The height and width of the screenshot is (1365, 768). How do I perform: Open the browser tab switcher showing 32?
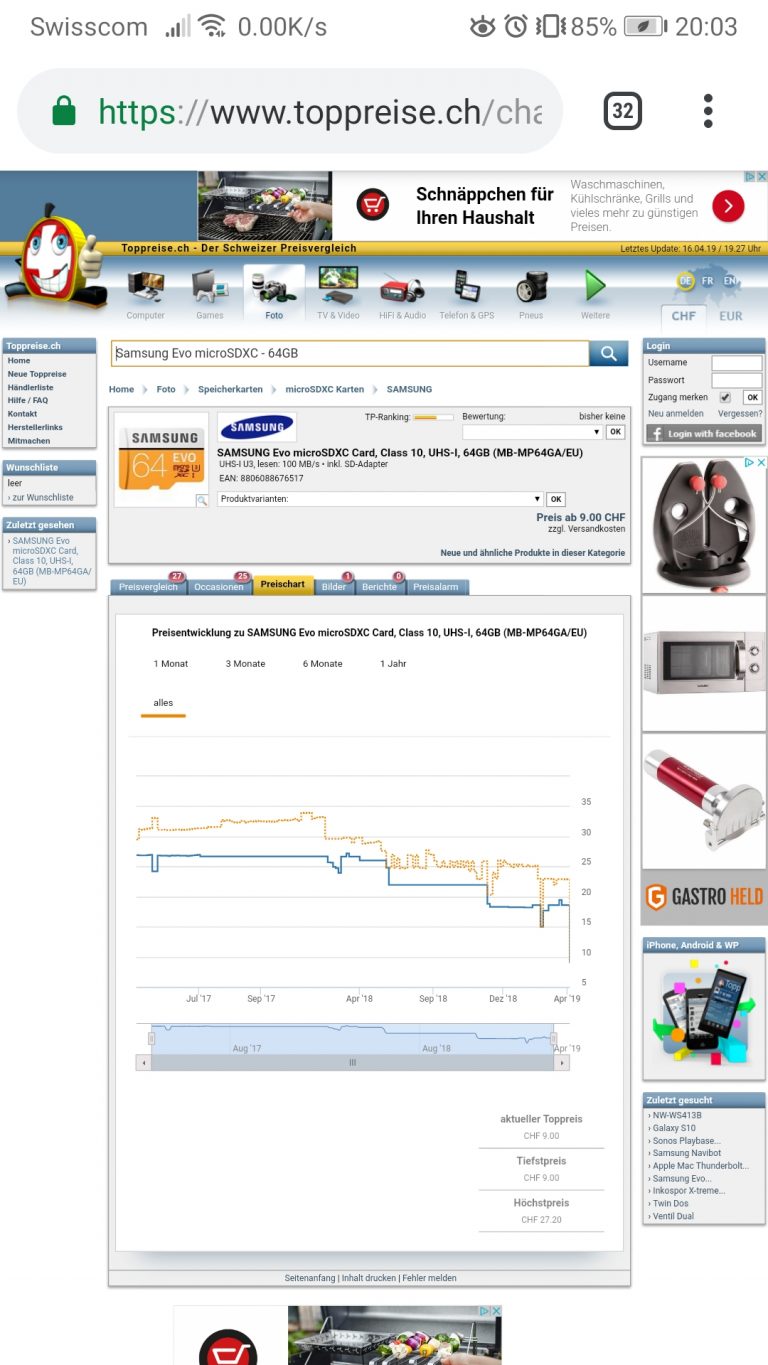pos(623,111)
